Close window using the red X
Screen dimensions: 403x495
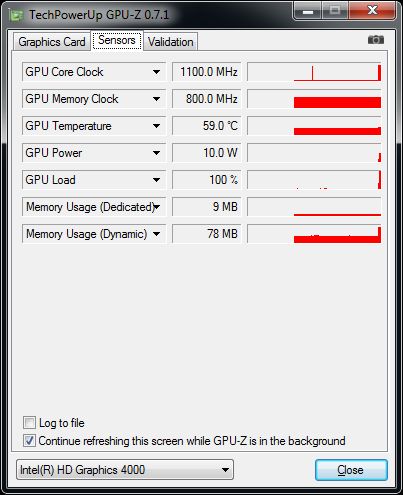coord(372,11)
